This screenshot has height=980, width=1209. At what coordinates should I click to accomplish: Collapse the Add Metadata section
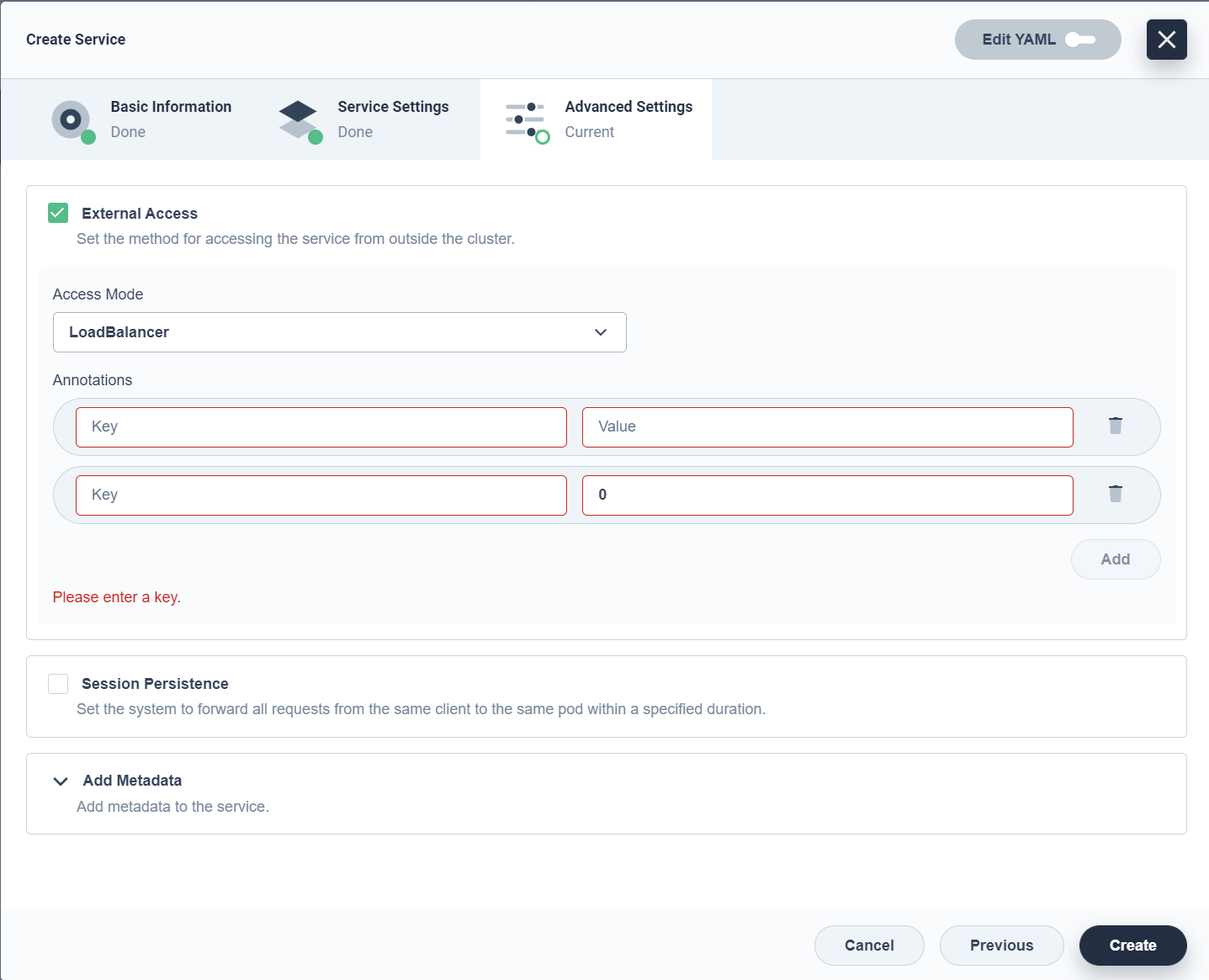60,781
